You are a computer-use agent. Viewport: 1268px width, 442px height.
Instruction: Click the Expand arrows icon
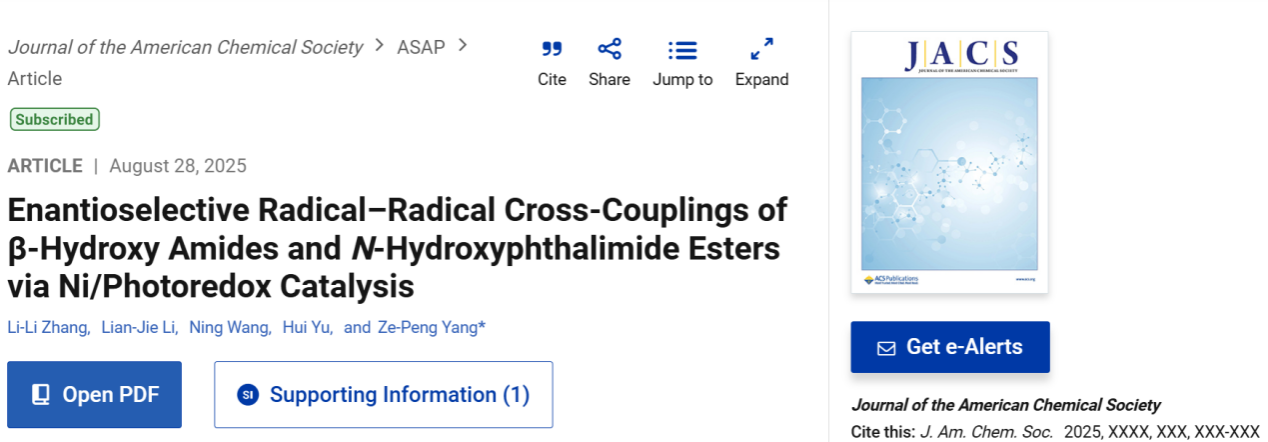coord(762,49)
